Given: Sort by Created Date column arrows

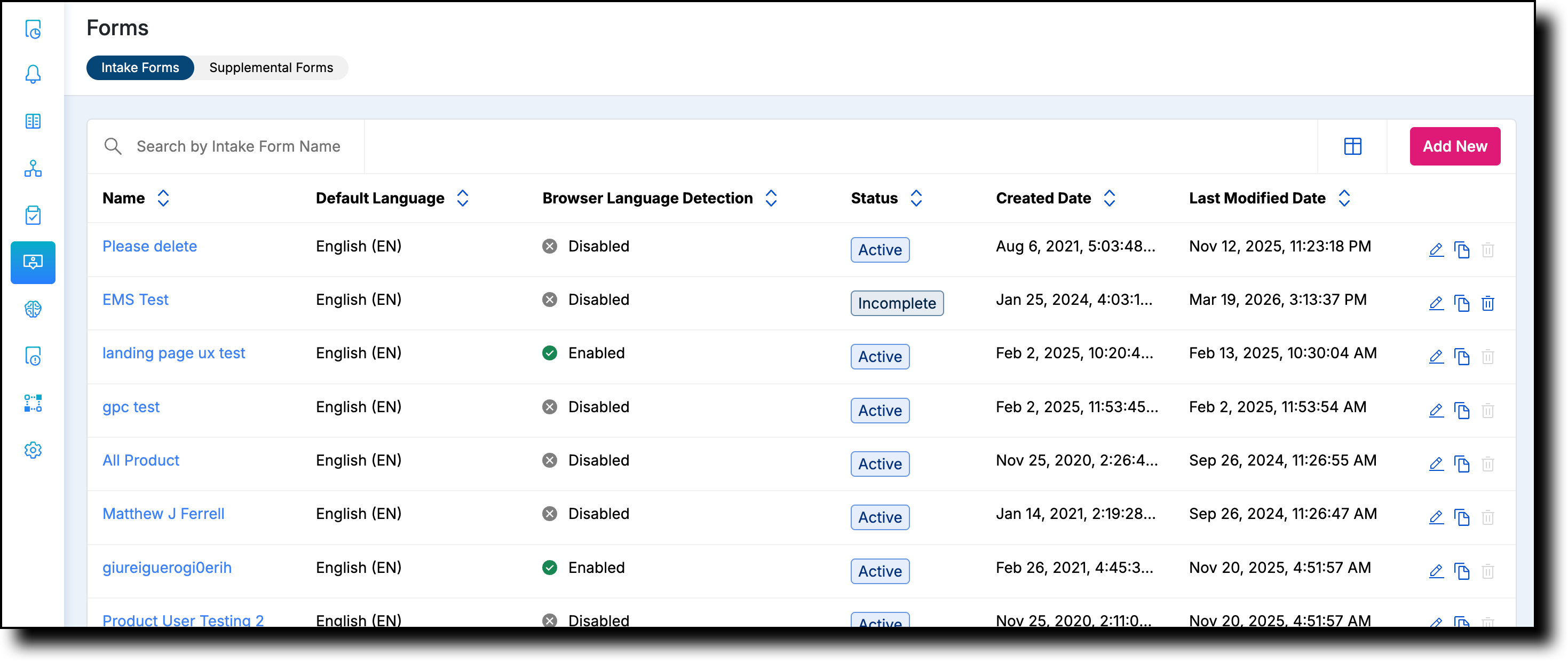Looking at the screenshot, I should coord(1109,198).
